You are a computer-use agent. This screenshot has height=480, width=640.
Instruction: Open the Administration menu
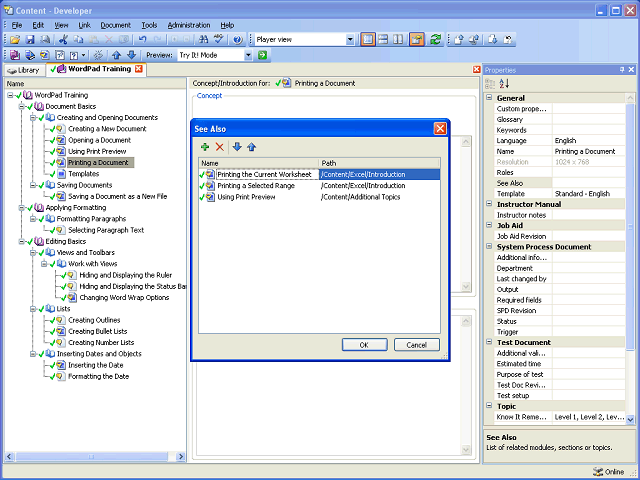189,25
